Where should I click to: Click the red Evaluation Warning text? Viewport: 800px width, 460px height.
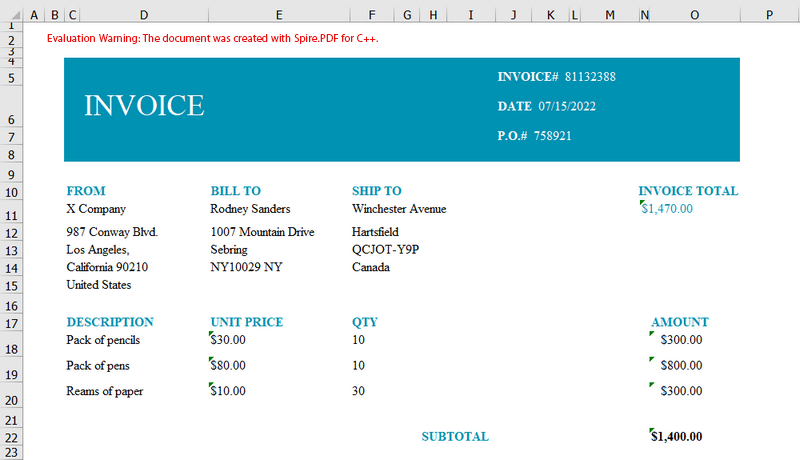tap(212, 38)
